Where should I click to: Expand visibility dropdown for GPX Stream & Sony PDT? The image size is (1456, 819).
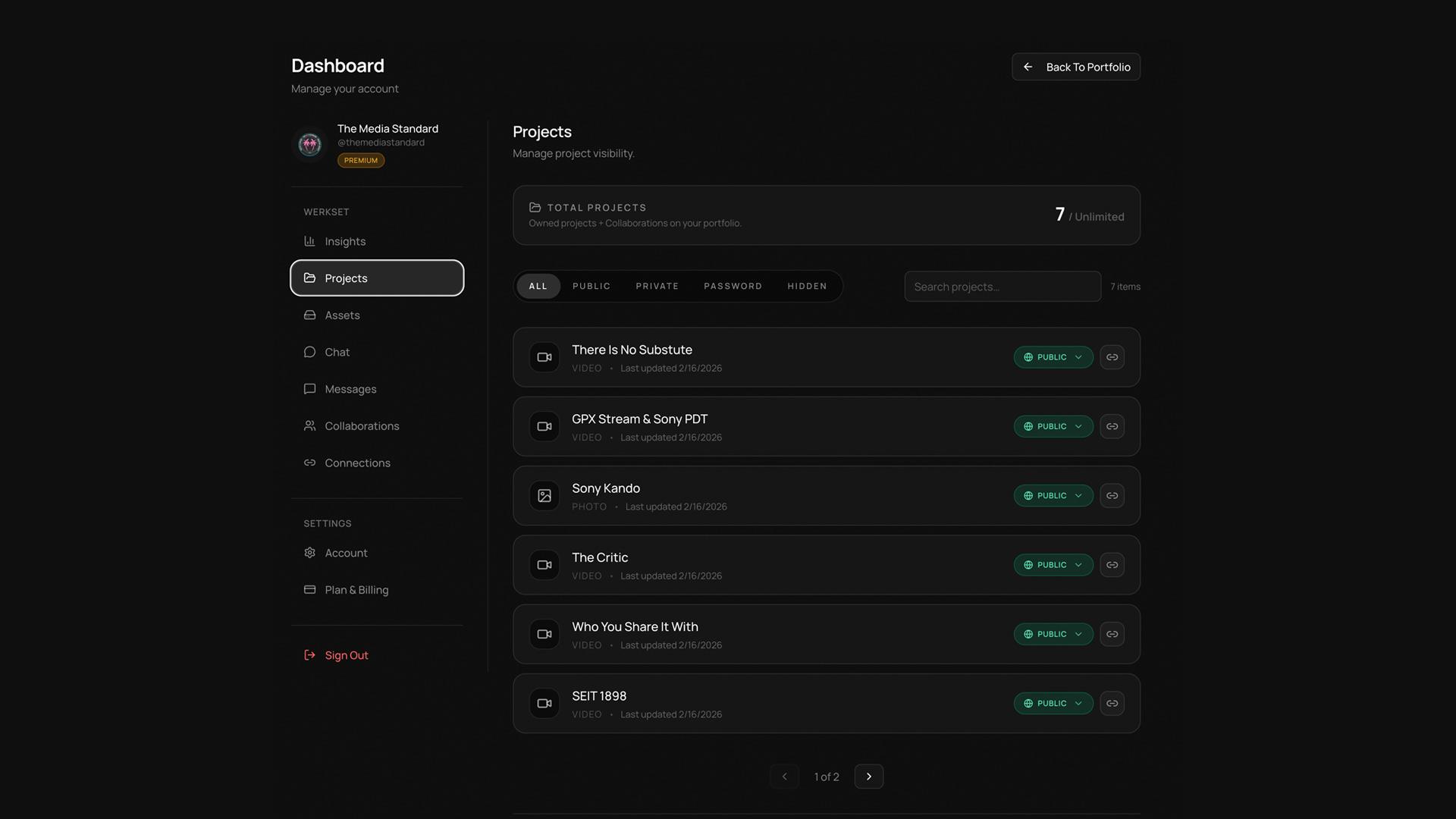click(1053, 426)
